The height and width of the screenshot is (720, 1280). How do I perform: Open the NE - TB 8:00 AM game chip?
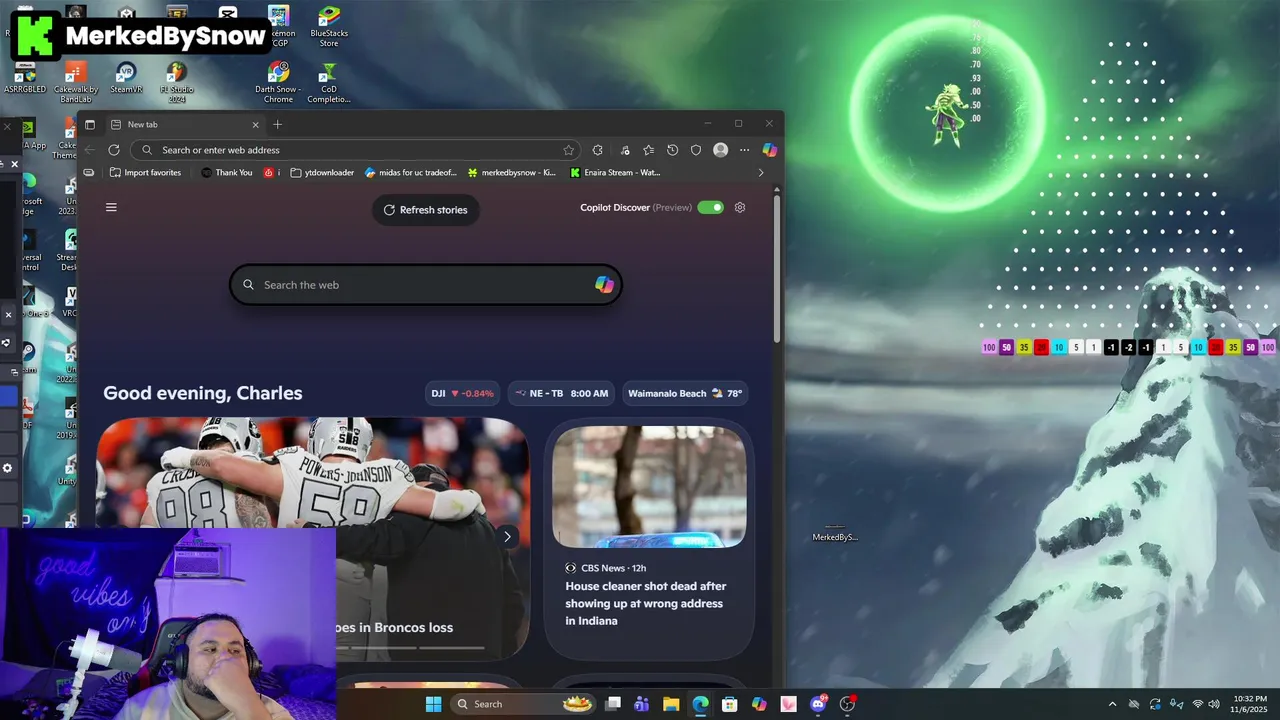coord(562,393)
